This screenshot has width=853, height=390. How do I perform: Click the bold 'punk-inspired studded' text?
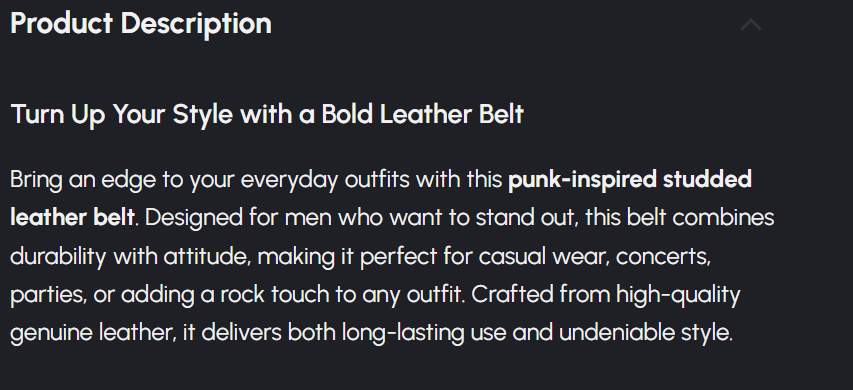point(630,180)
